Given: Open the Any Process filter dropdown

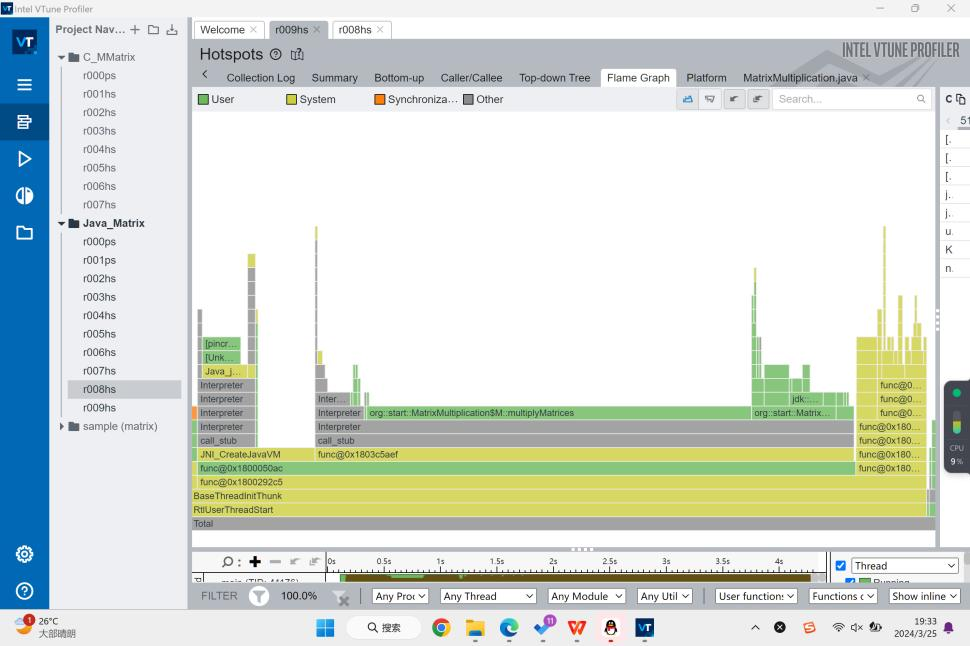Looking at the screenshot, I should point(400,596).
